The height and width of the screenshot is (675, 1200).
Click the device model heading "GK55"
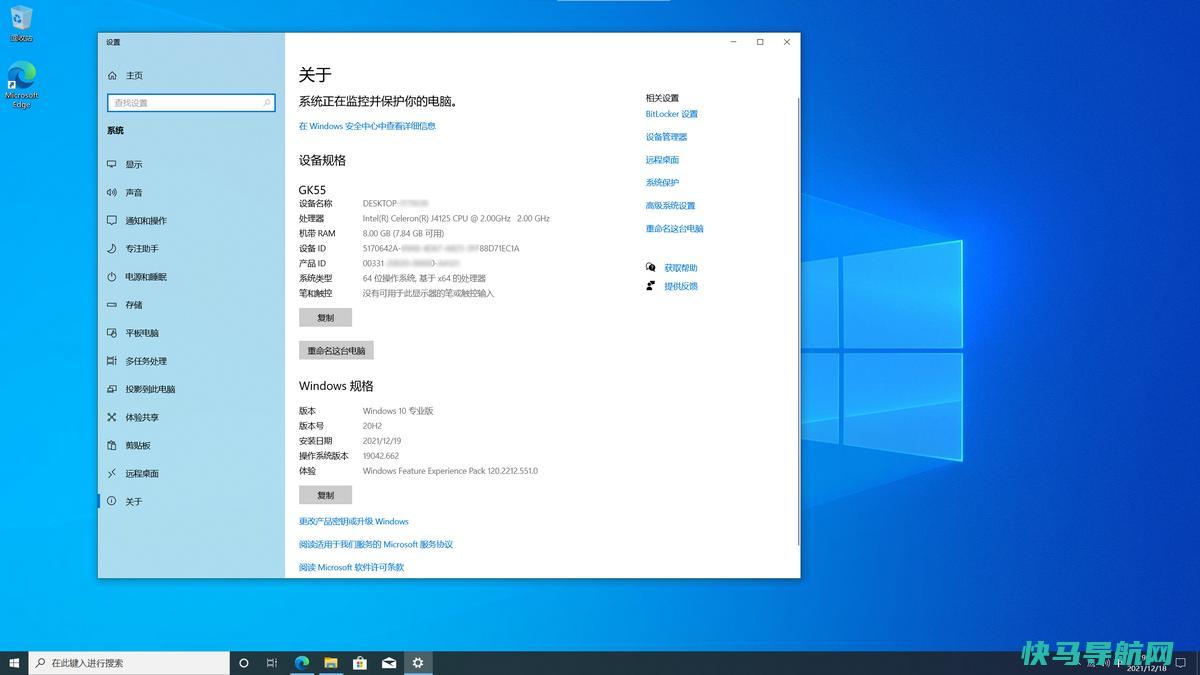point(312,190)
